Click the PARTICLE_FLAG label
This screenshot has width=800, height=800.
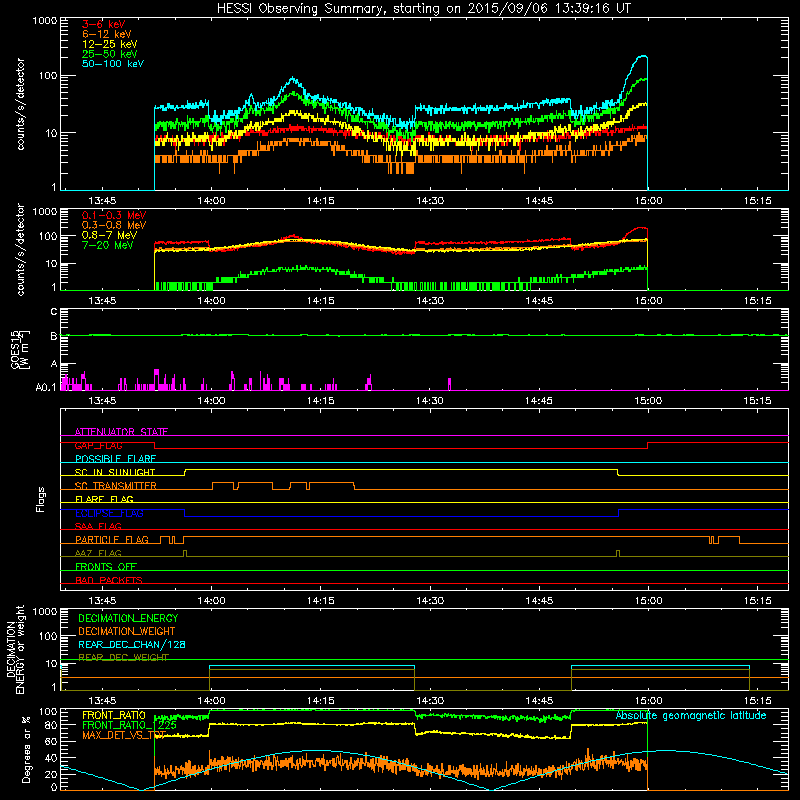112,540
